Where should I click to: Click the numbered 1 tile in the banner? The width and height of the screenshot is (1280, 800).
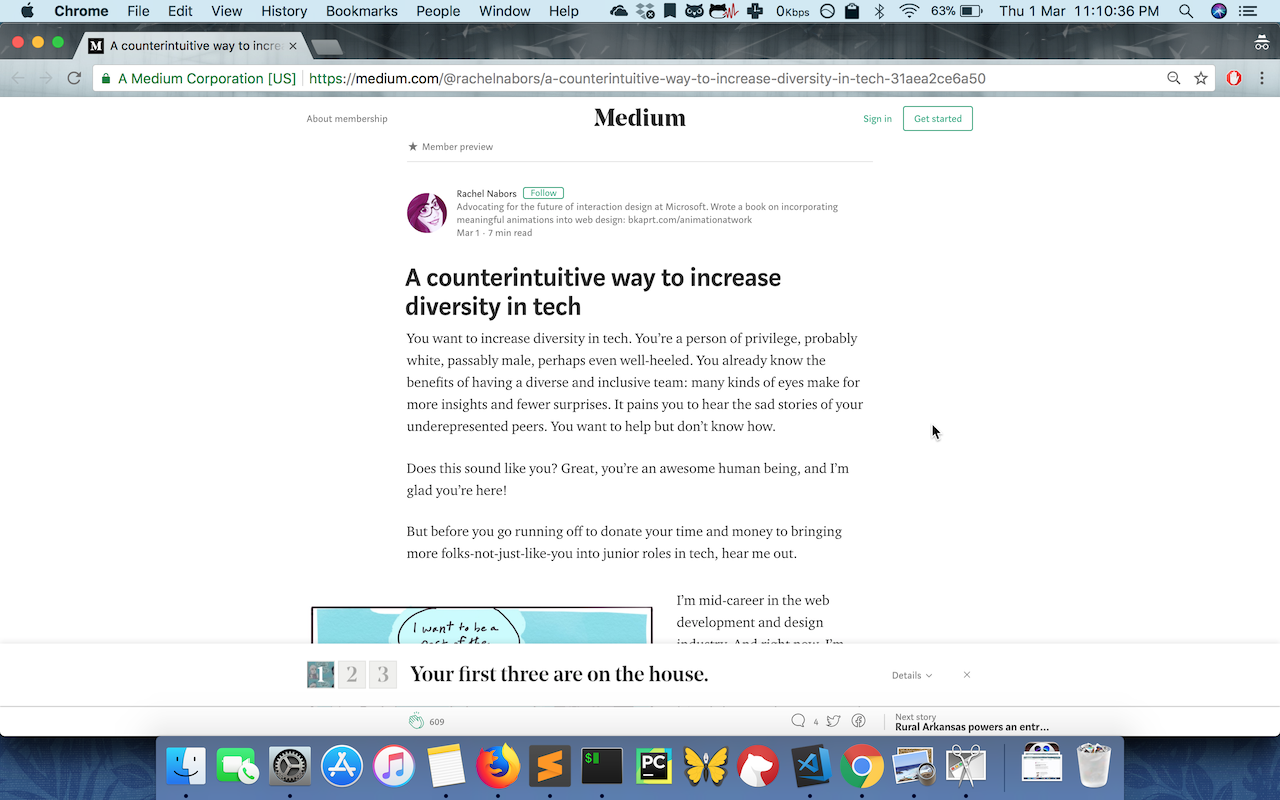[x=320, y=675]
